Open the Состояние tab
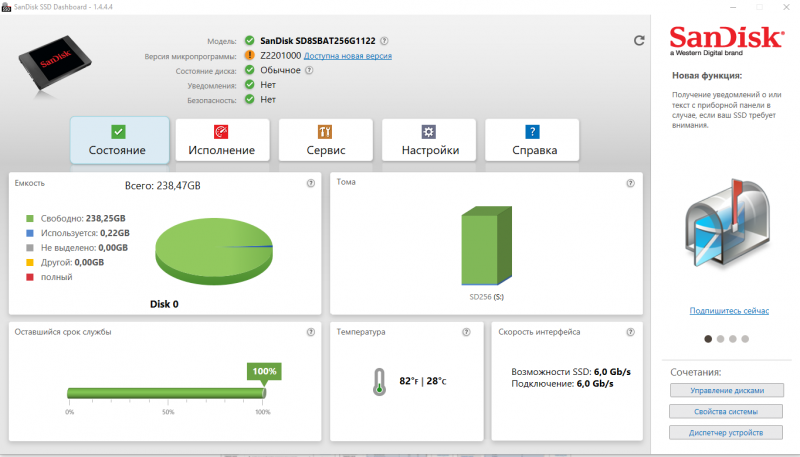This screenshot has width=800, height=457. [119, 140]
